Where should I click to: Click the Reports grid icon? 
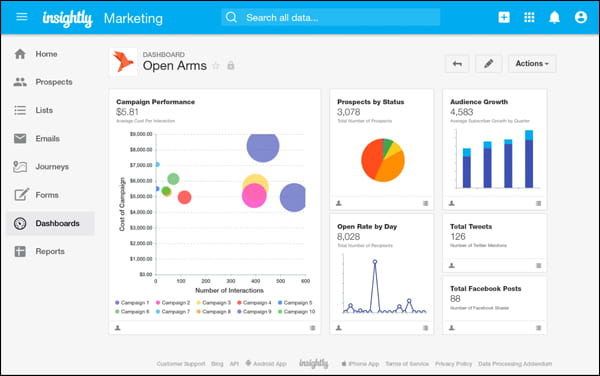point(20,251)
